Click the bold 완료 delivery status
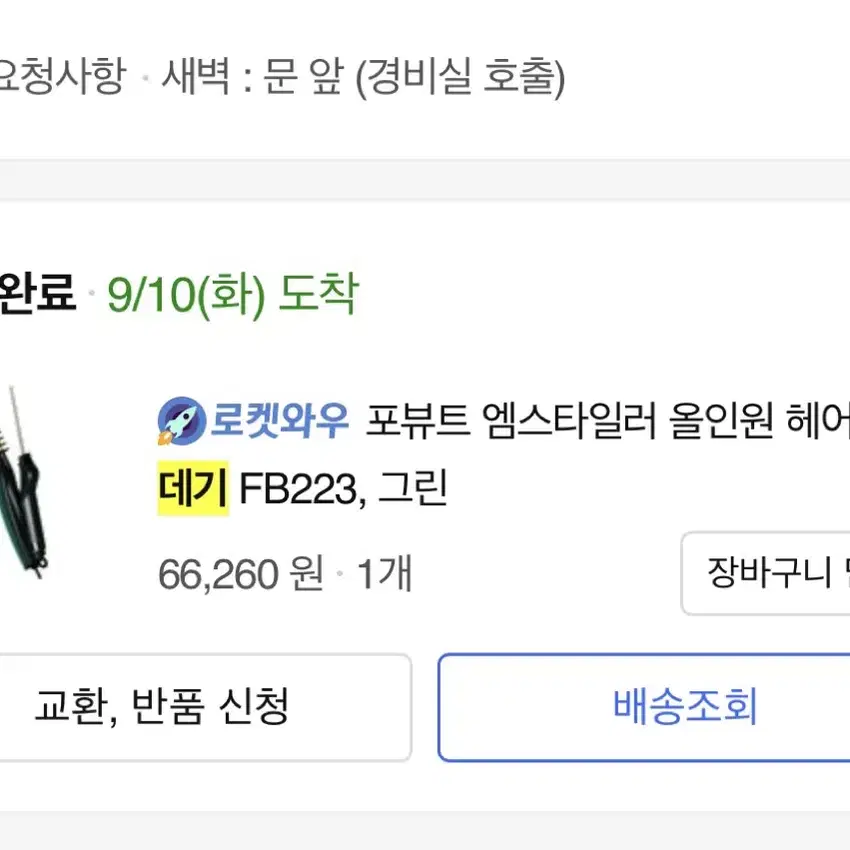This screenshot has width=850, height=850. [37, 293]
